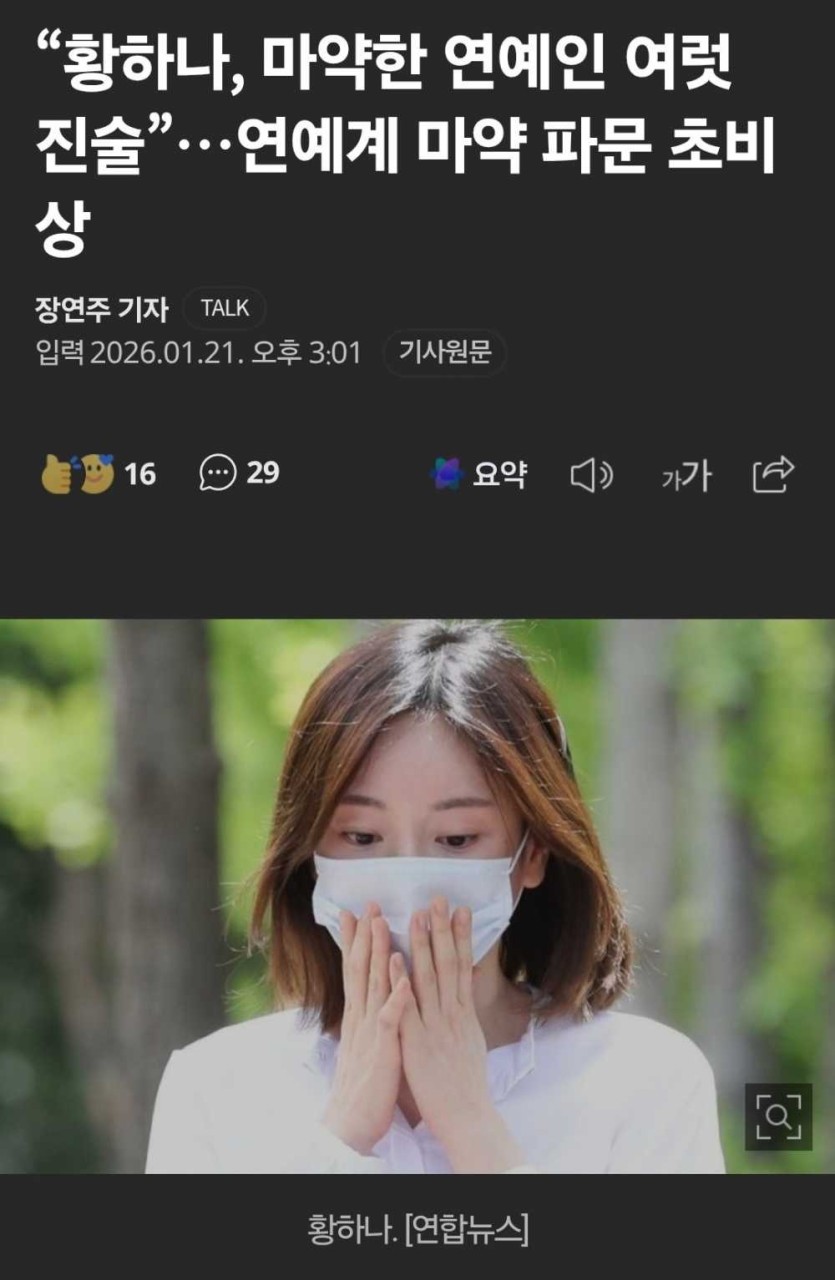This screenshot has height=1280, width=835.
Task: Tap the reaction count 16
Action: [140, 474]
